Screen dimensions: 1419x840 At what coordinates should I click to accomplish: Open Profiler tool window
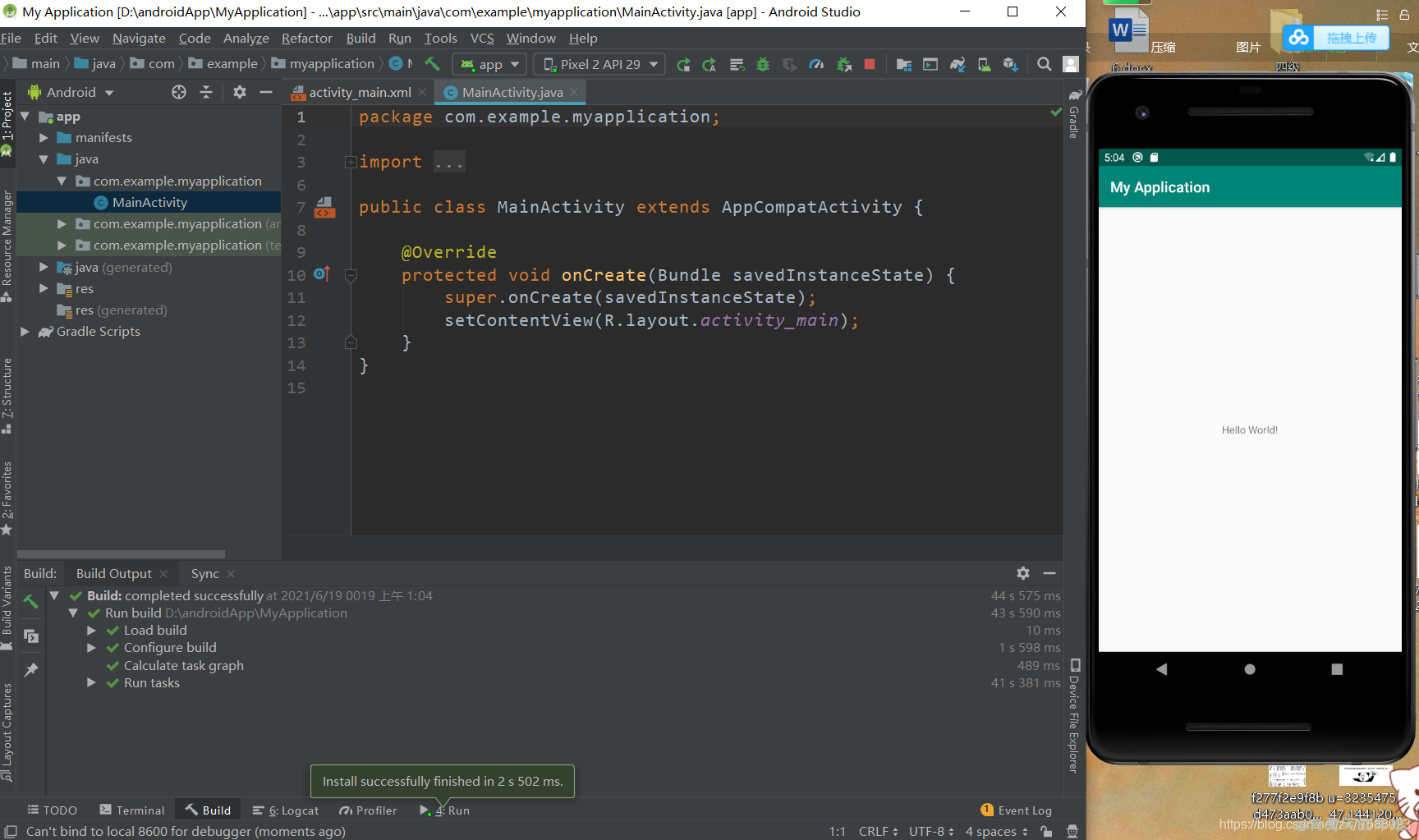click(368, 810)
